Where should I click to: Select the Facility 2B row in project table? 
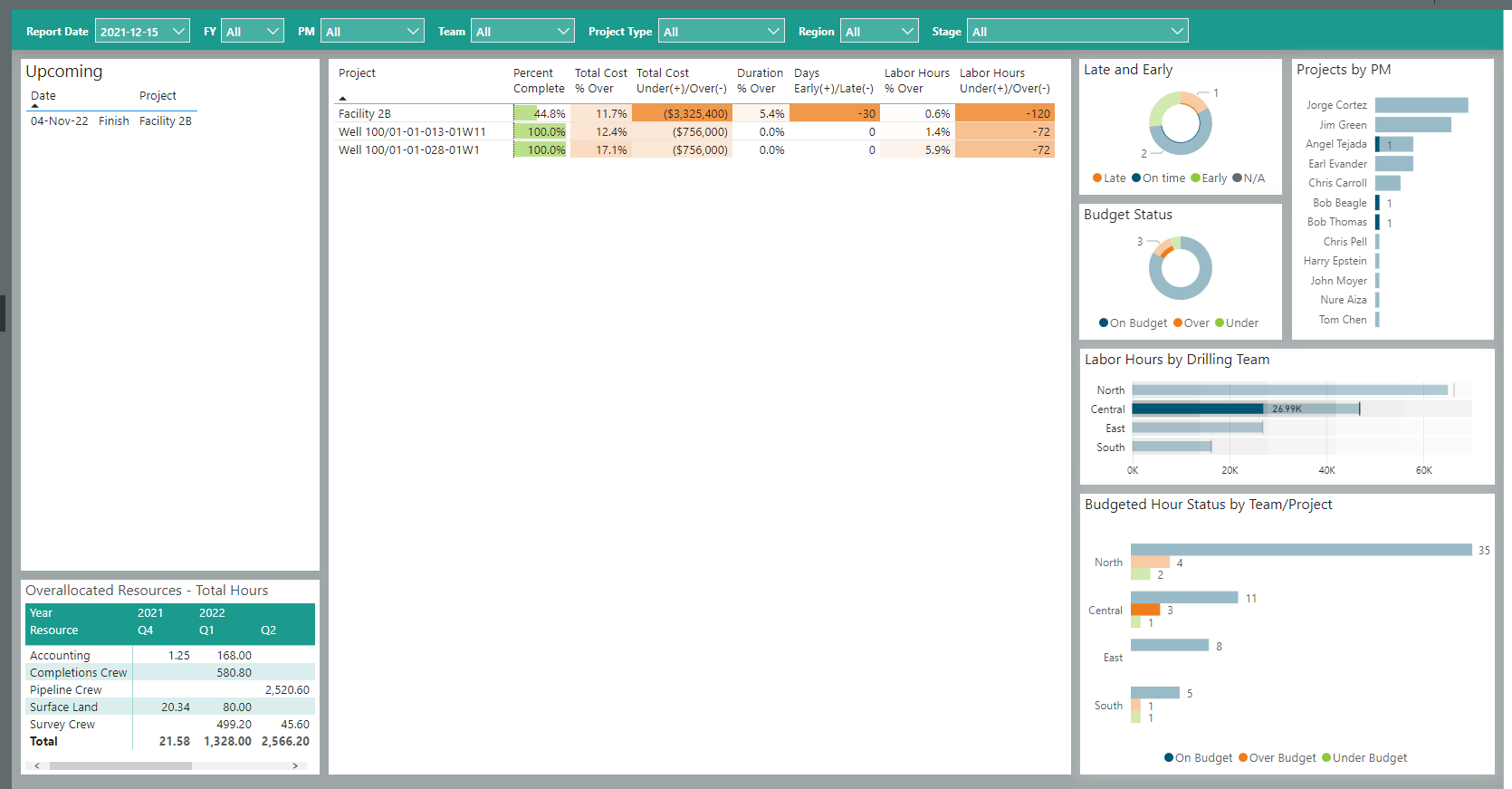point(365,114)
